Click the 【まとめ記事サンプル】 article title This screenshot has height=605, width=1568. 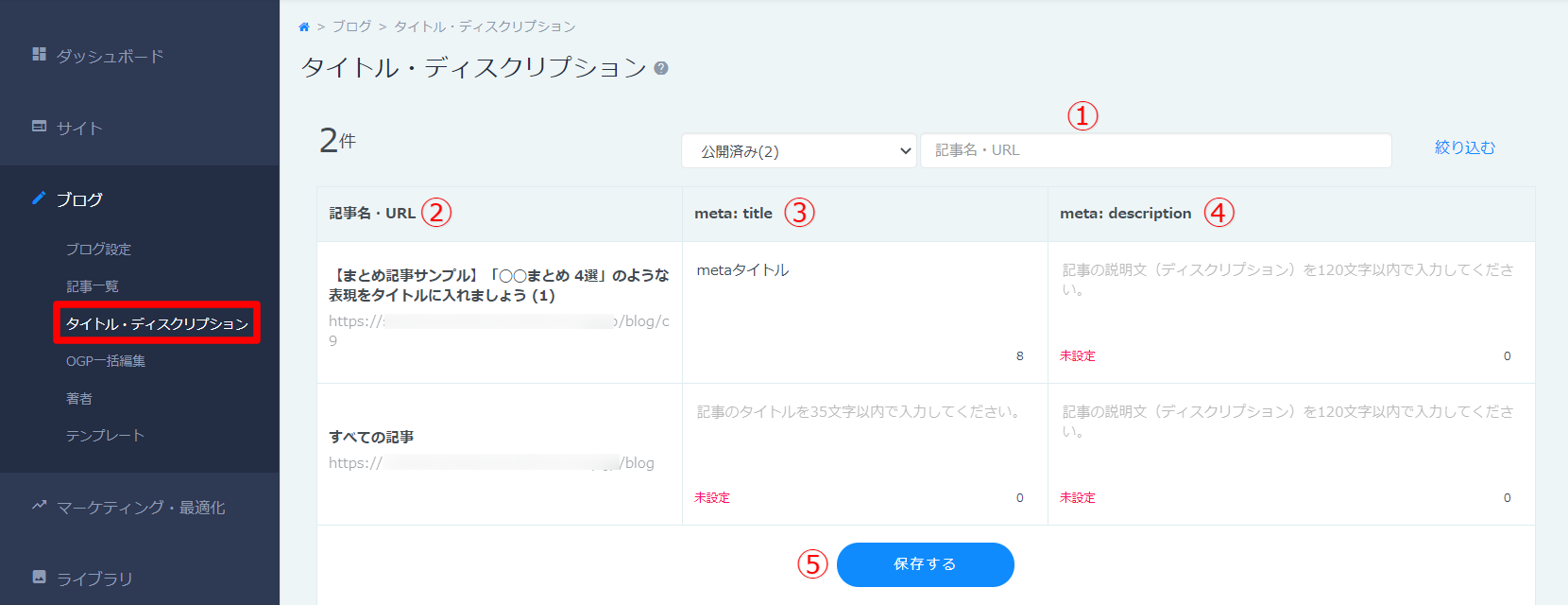(x=499, y=285)
